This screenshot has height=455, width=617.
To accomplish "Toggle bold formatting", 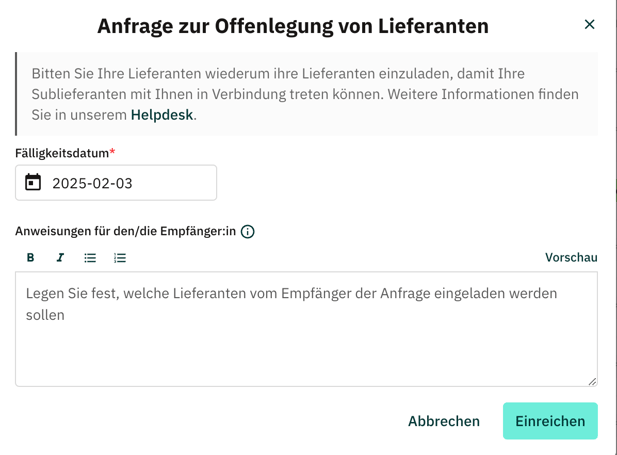I will 30,257.
